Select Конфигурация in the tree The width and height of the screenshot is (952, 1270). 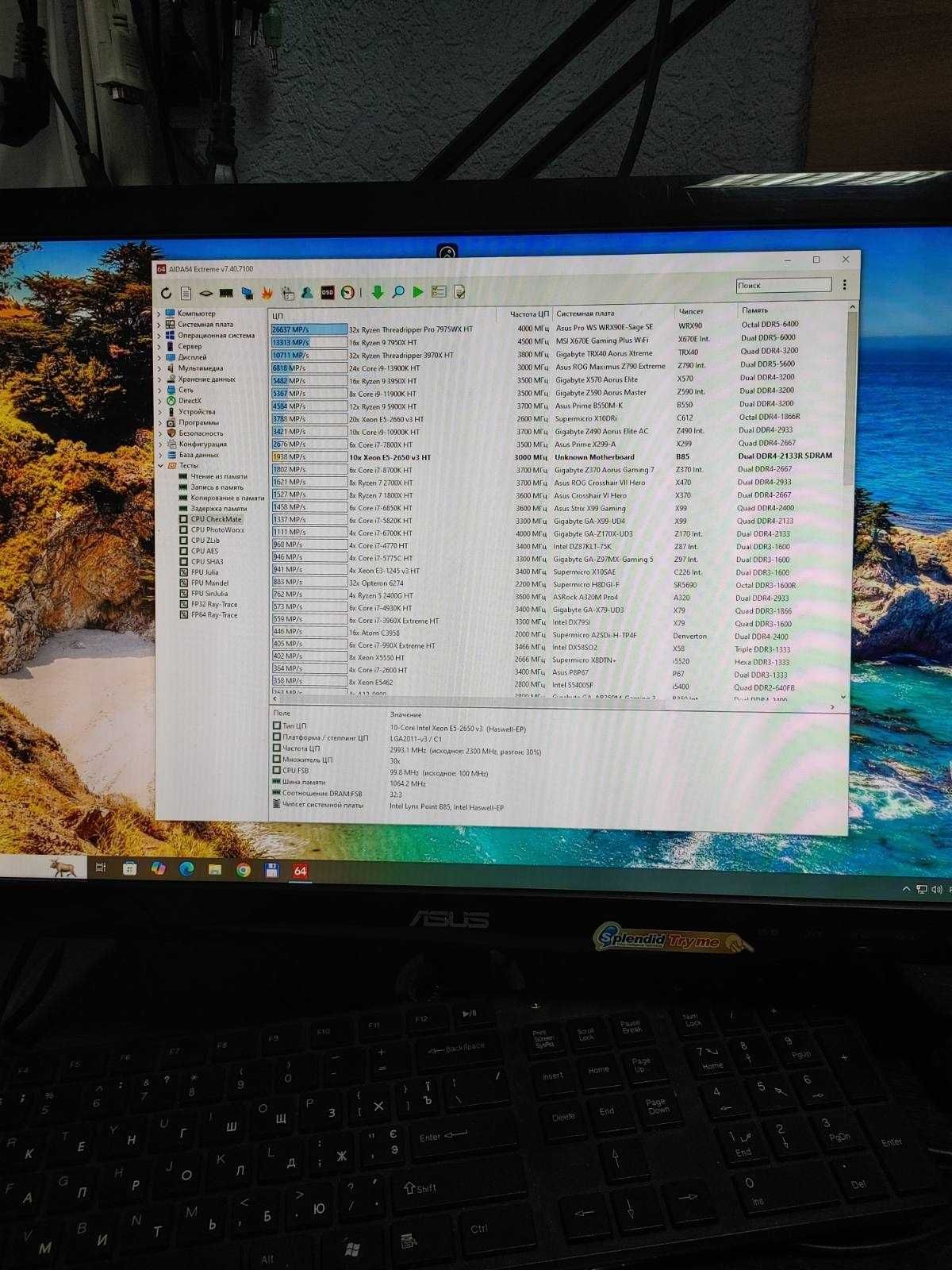pos(203,444)
